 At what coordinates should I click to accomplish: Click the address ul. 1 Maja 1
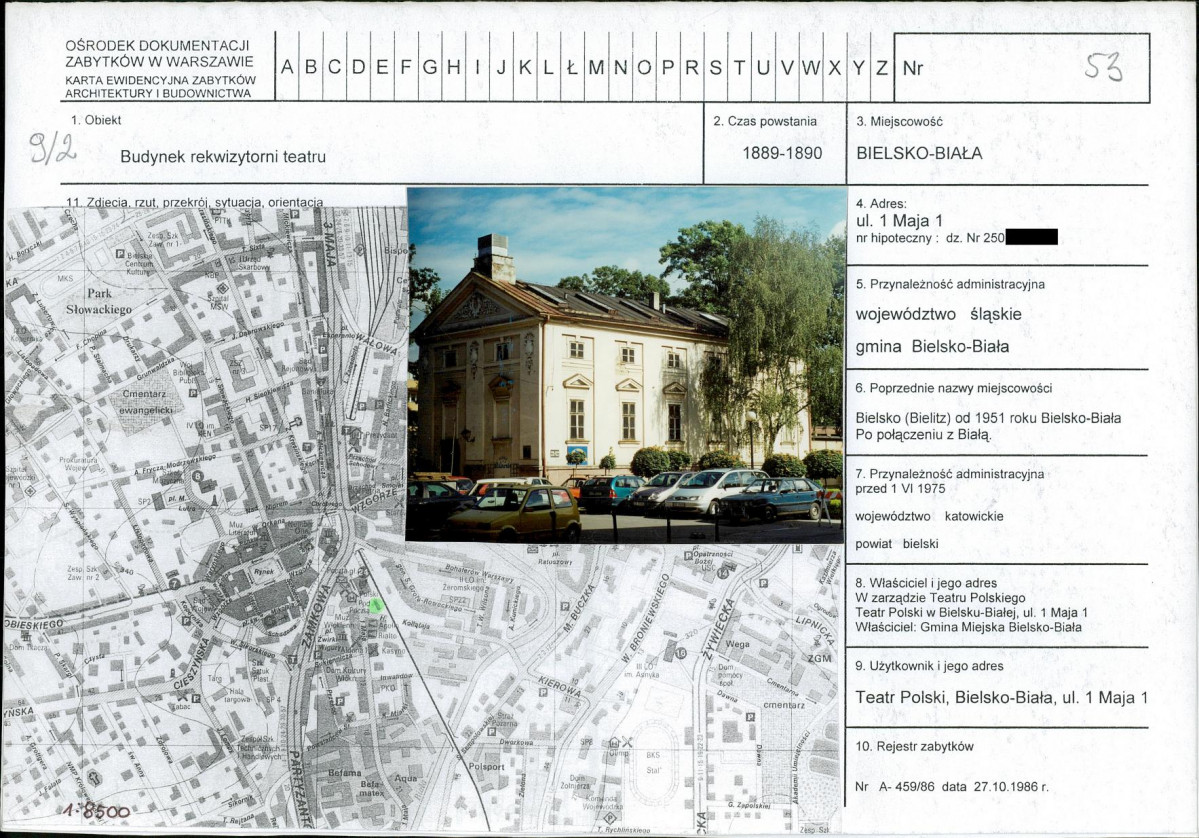(x=899, y=221)
